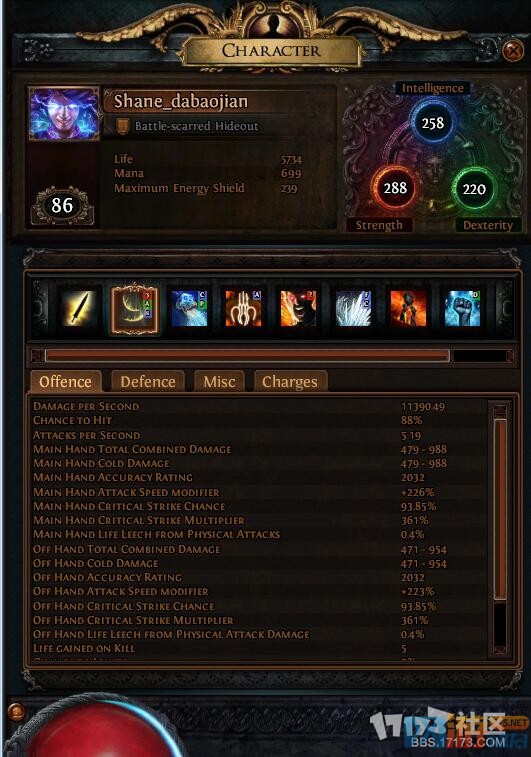
Task: Click the Dexterity attribute orb 220
Action: click(x=474, y=189)
